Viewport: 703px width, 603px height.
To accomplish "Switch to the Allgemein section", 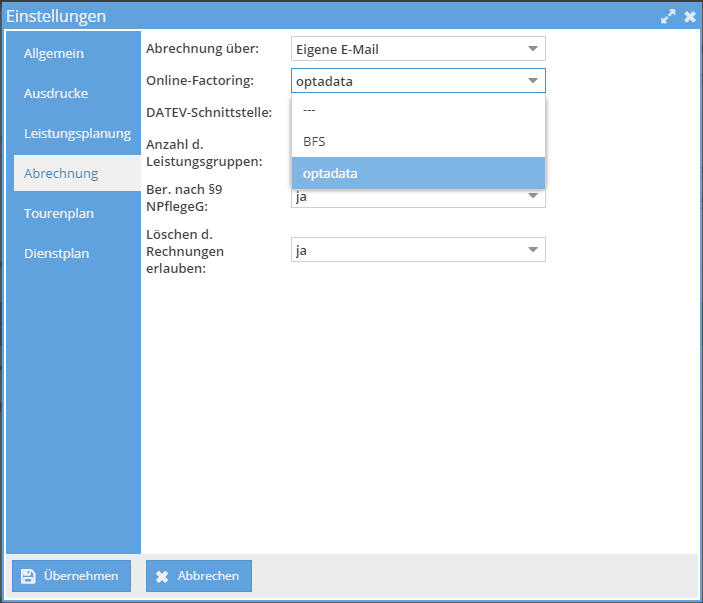I will tap(54, 53).
